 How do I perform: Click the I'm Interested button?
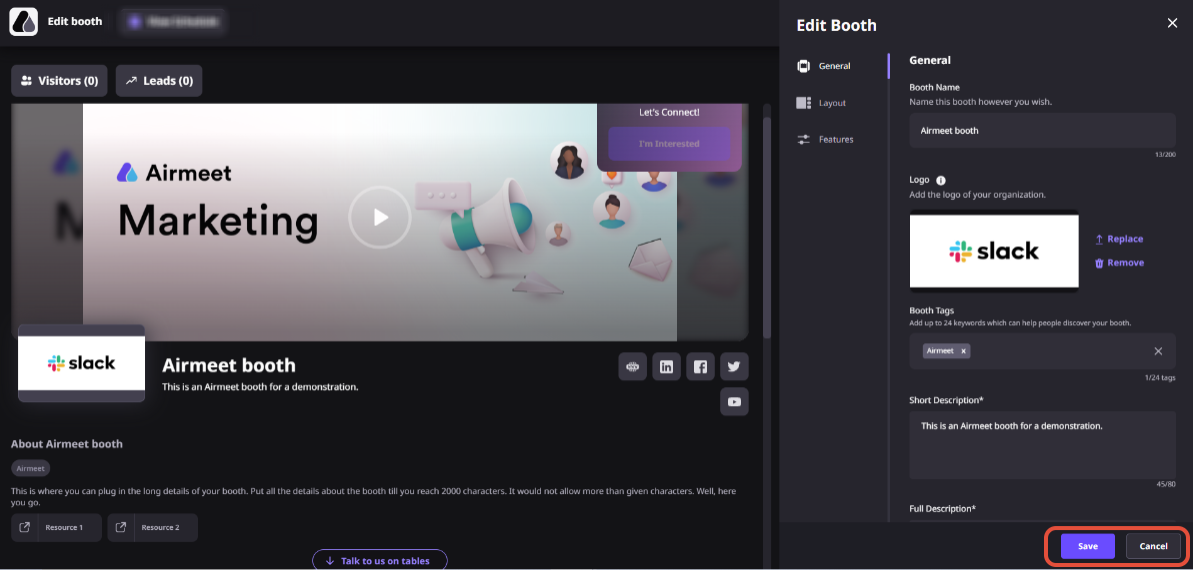coord(669,144)
